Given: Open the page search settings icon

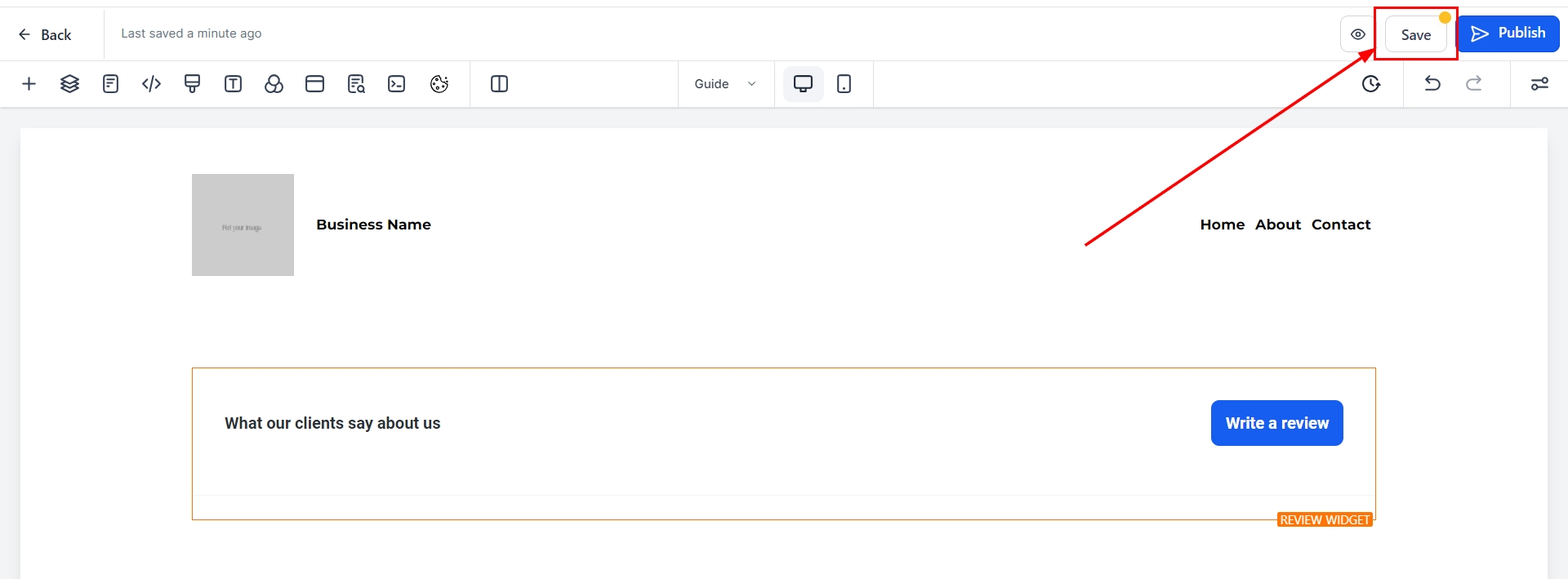Looking at the screenshot, I should (356, 84).
